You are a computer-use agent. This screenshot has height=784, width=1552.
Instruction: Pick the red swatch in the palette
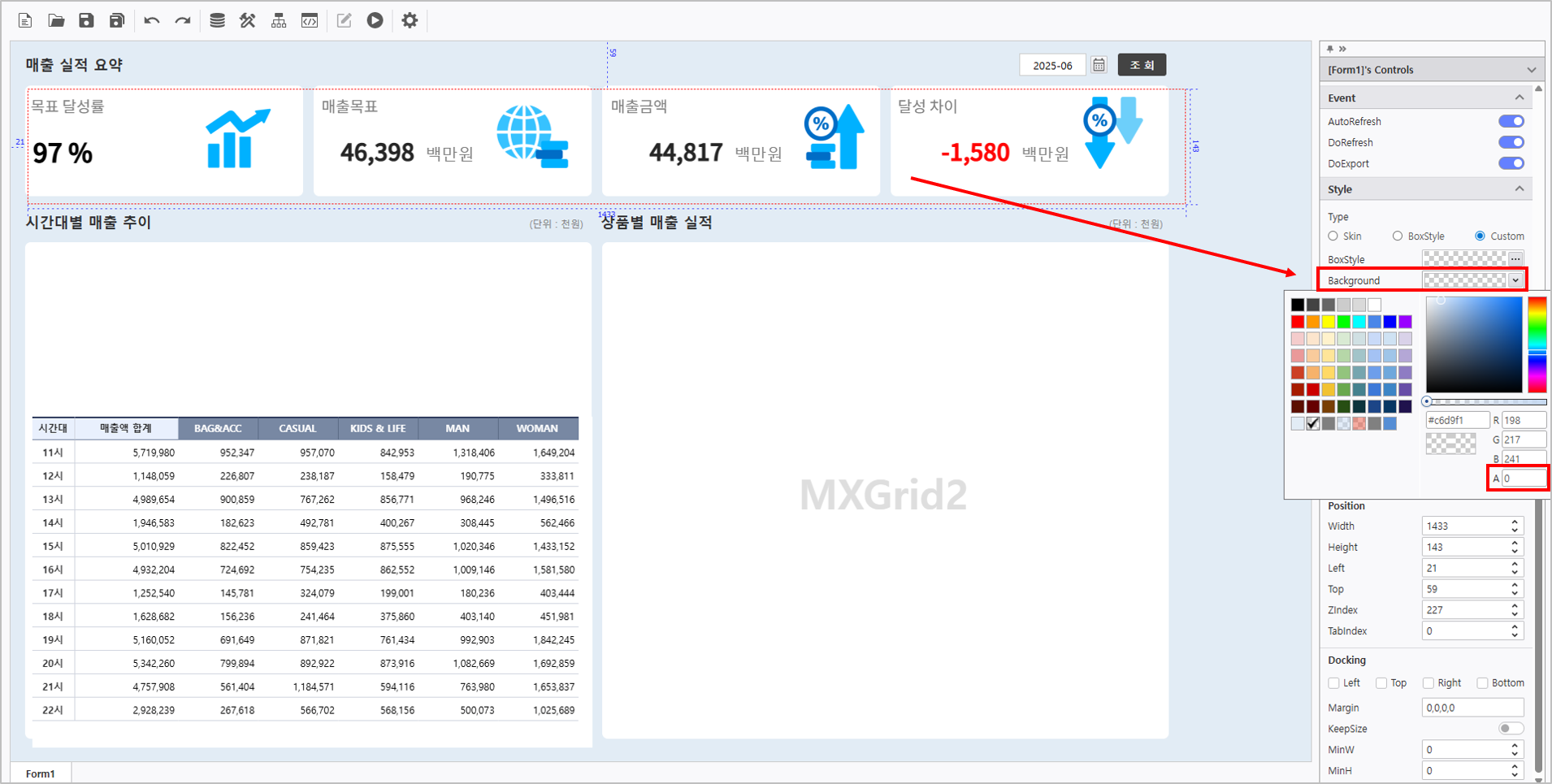[1298, 323]
